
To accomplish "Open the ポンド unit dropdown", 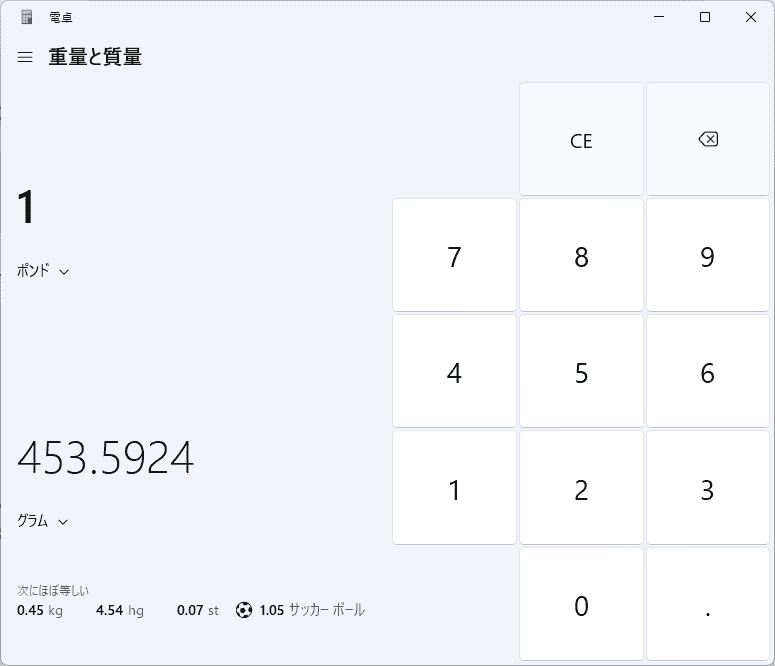I will click(43, 271).
